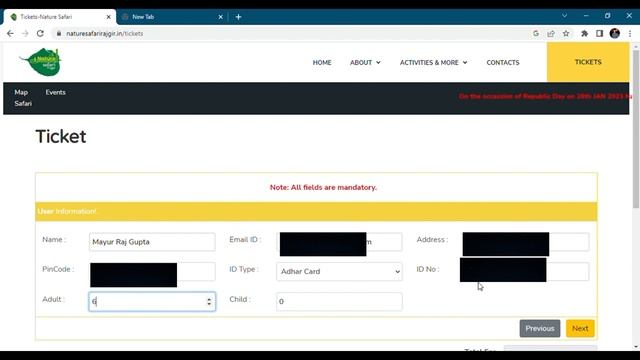
Task: Open the Chrome three-dot menu
Action: click(630, 33)
